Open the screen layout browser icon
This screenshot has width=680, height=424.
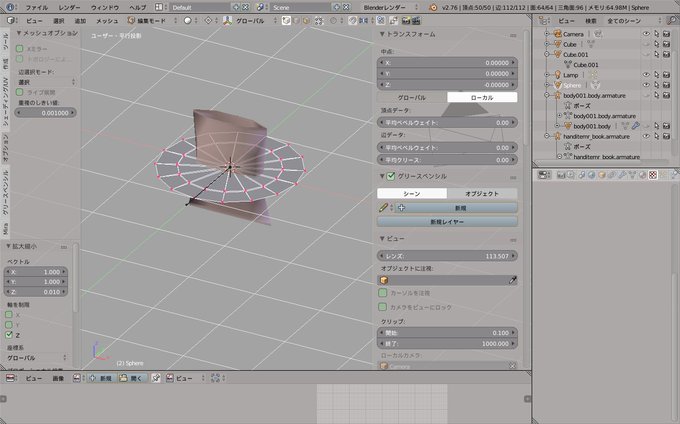click(159, 7)
